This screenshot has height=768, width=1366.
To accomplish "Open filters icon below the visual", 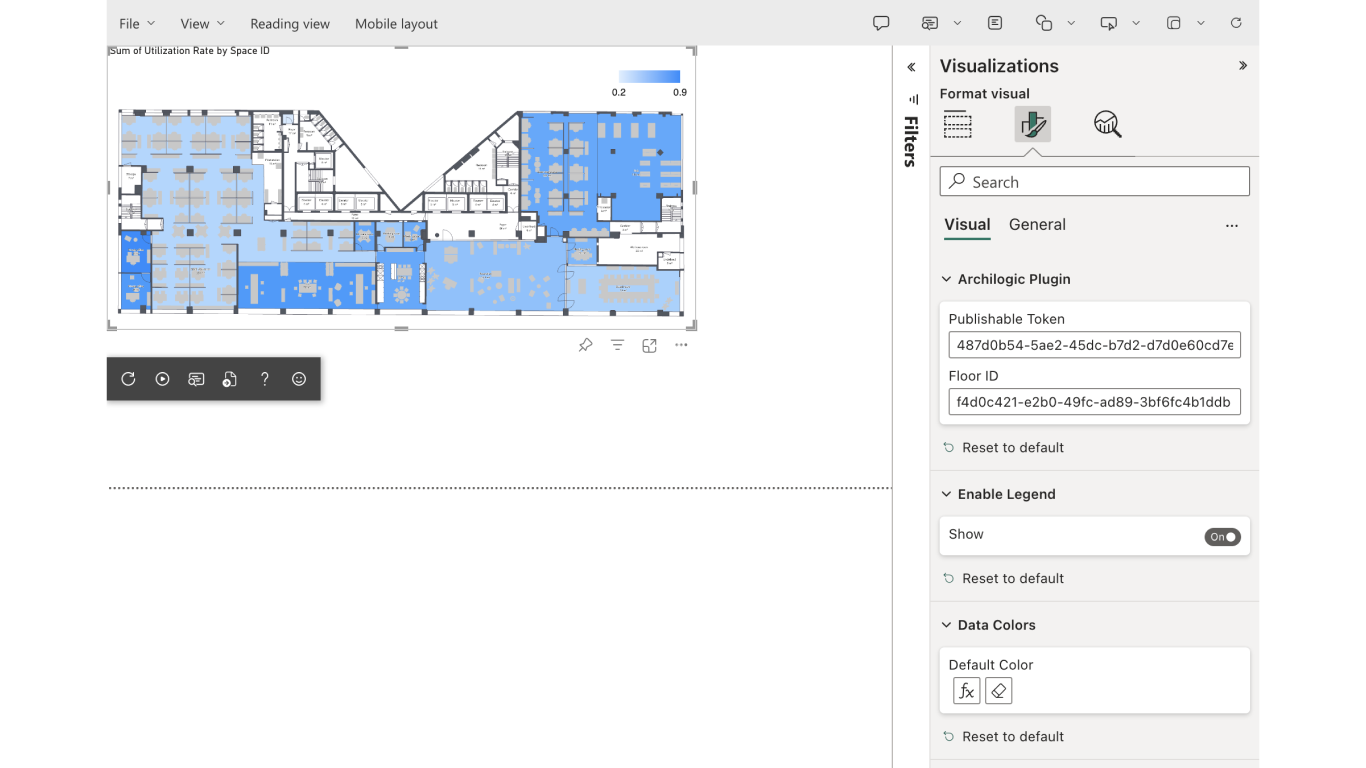I will click(617, 345).
